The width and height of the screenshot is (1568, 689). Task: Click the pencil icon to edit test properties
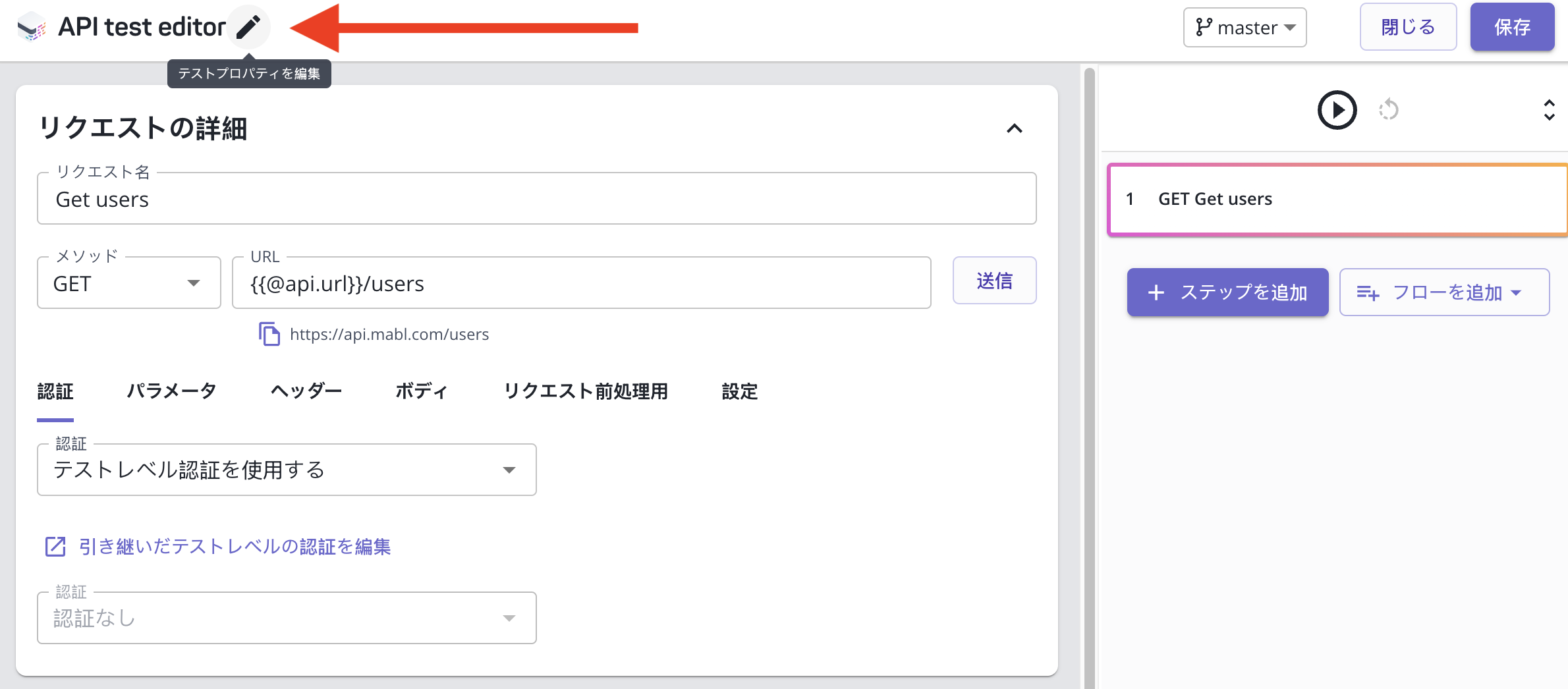[248, 27]
